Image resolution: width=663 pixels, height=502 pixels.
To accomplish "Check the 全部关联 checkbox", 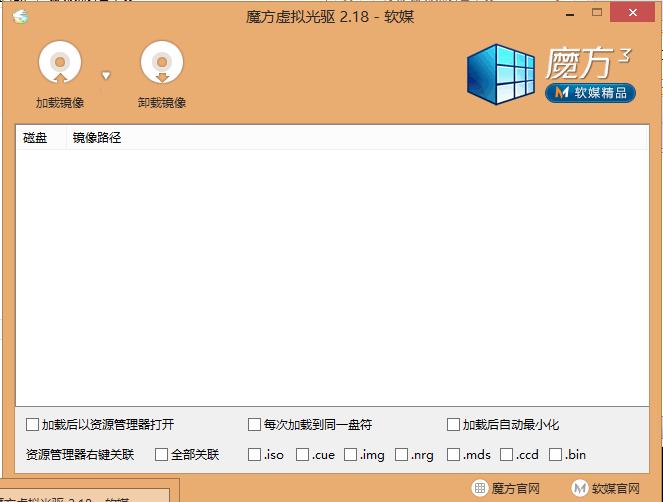I will pyautogui.click(x=161, y=455).
